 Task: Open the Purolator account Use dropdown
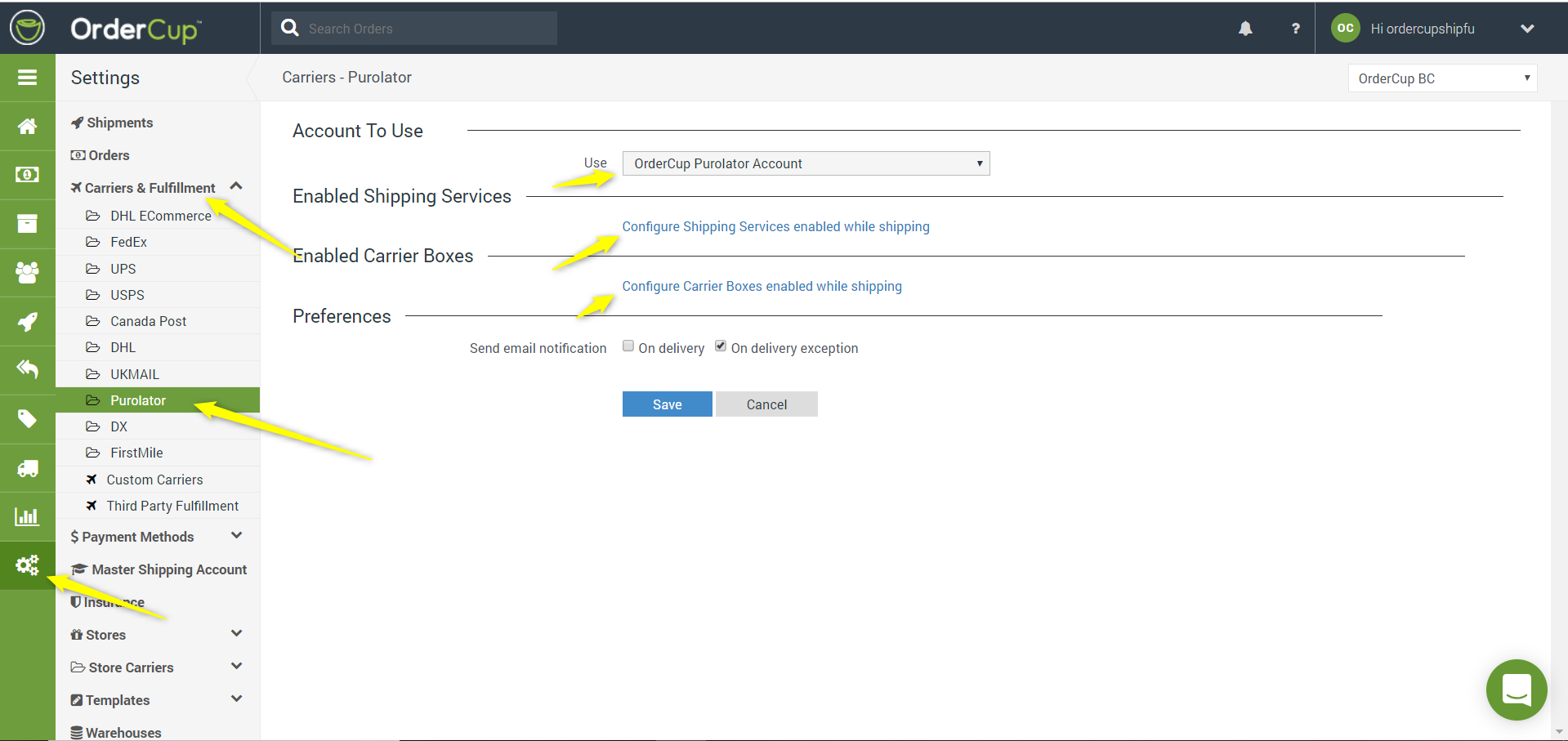pos(806,163)
